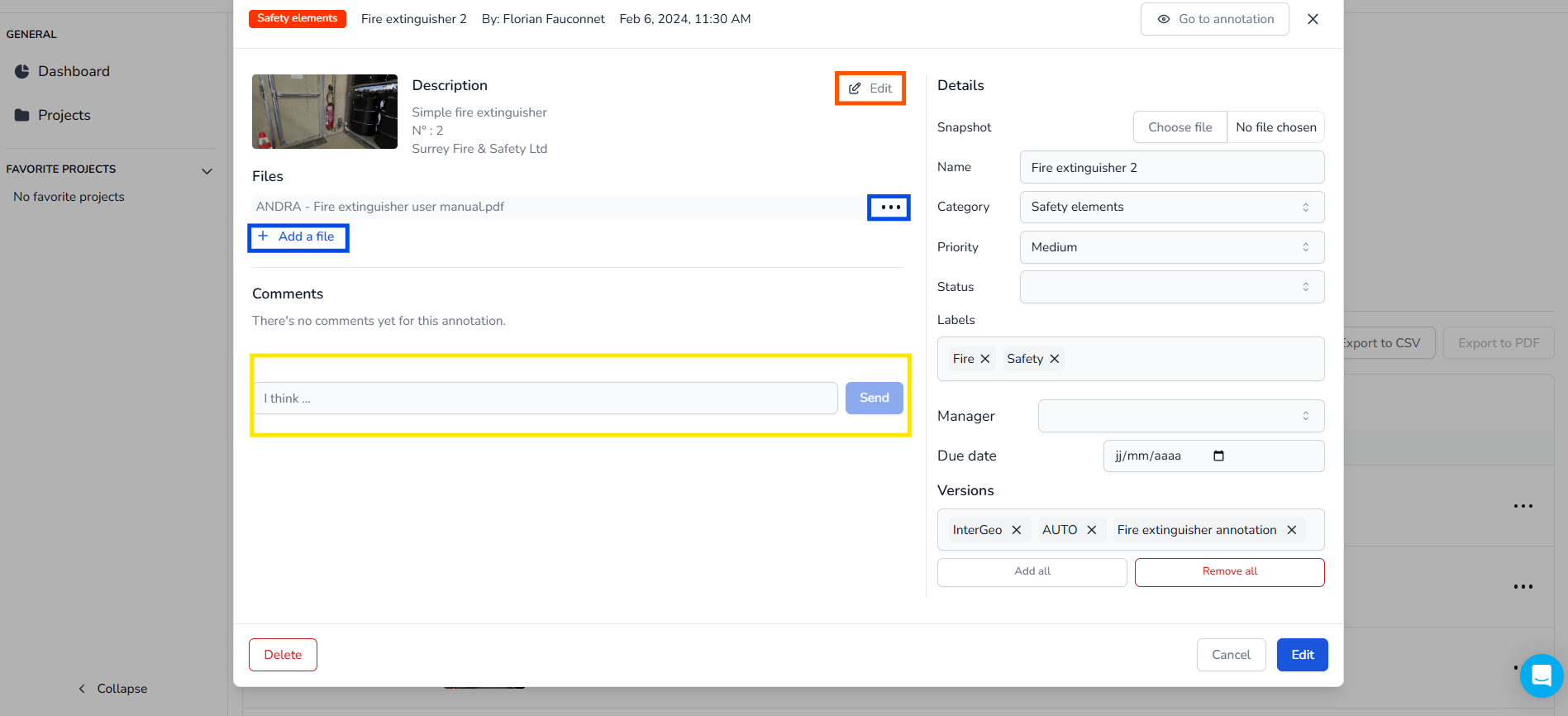
Task: Expand the Manager dropdown
Action: [1180, 416]
